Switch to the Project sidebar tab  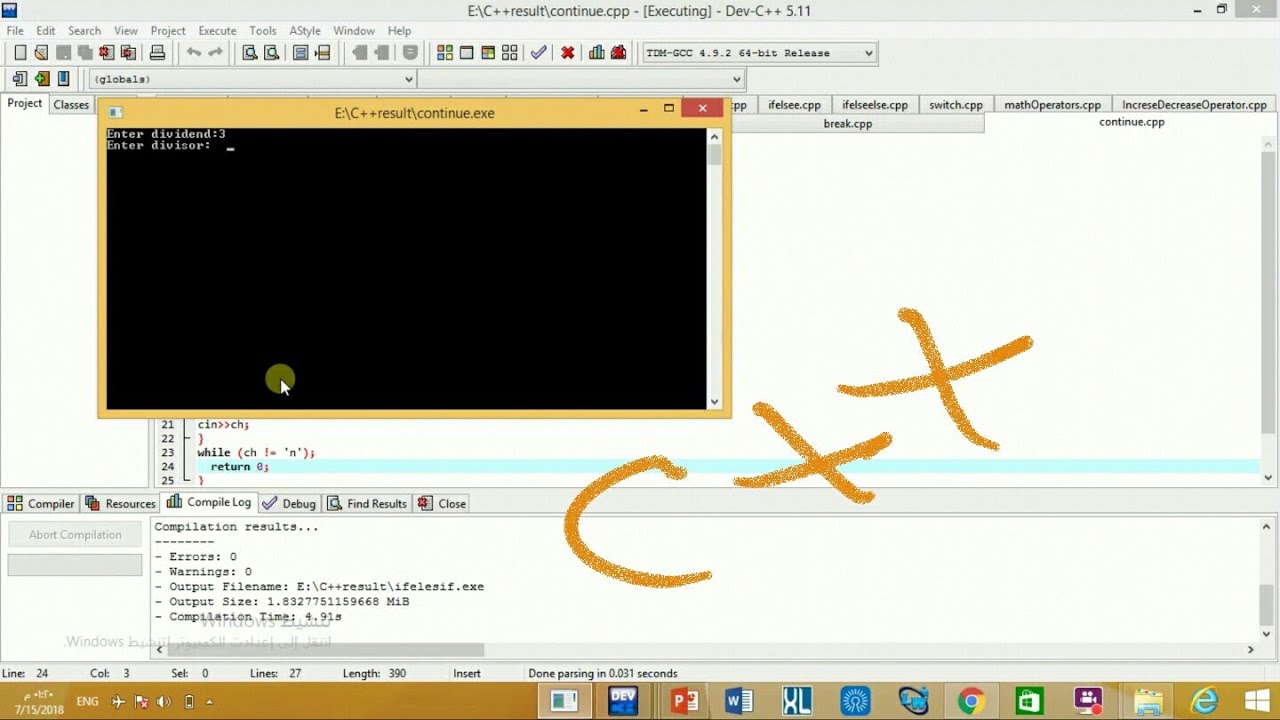click(25, 104)
